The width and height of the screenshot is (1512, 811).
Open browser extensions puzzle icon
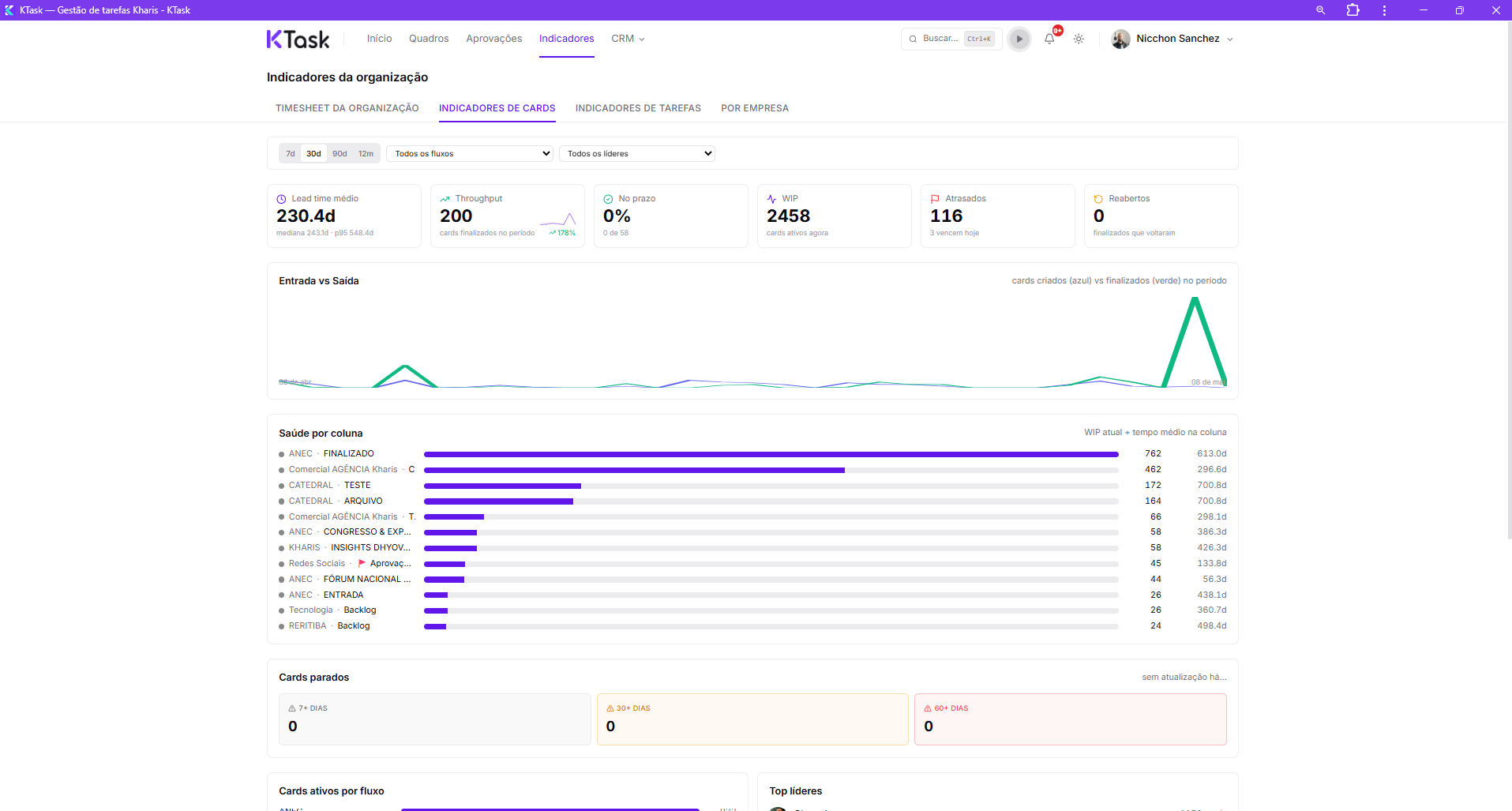pyautogui.click(x=1353, y=10)
